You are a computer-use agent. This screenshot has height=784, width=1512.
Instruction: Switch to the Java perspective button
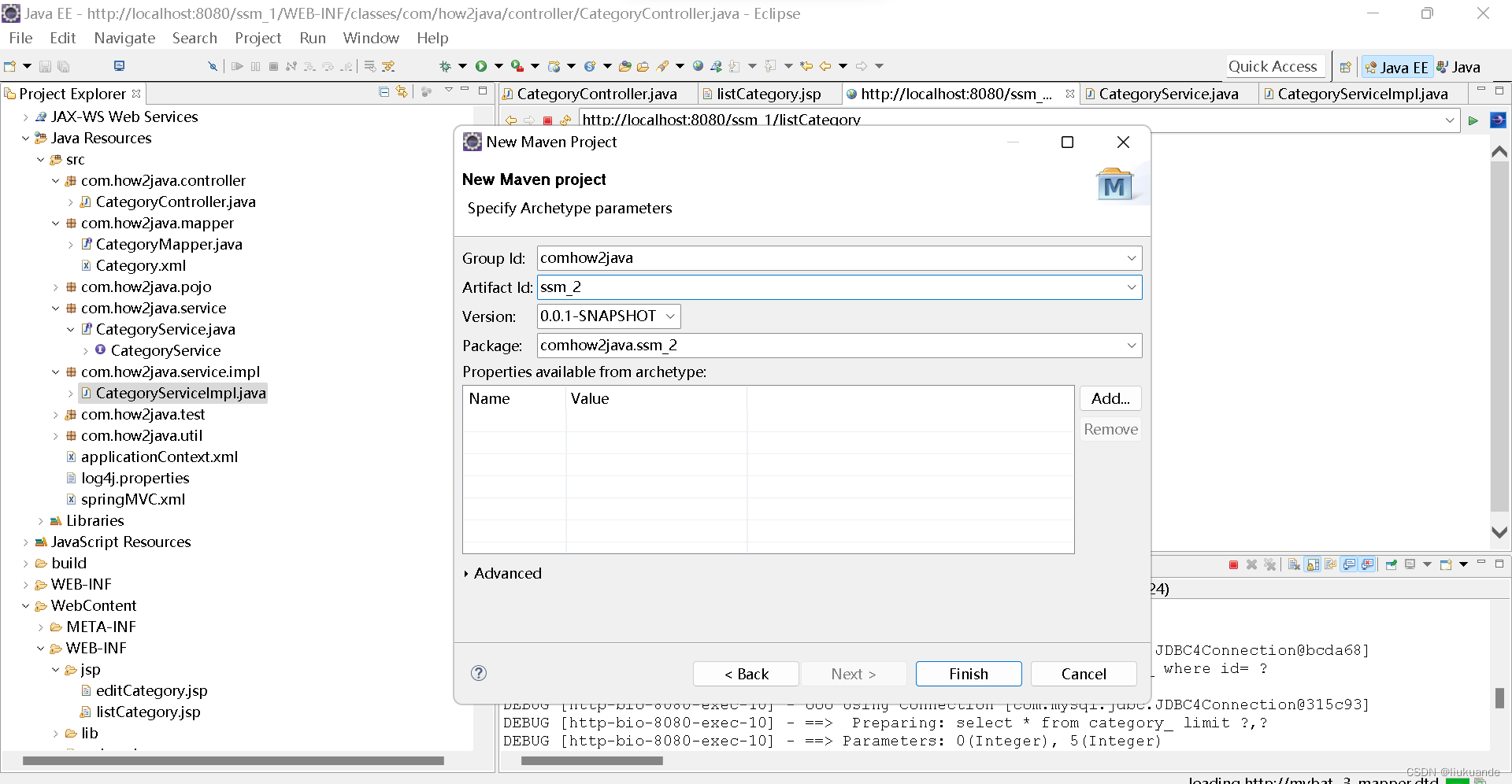[1458, 67]
